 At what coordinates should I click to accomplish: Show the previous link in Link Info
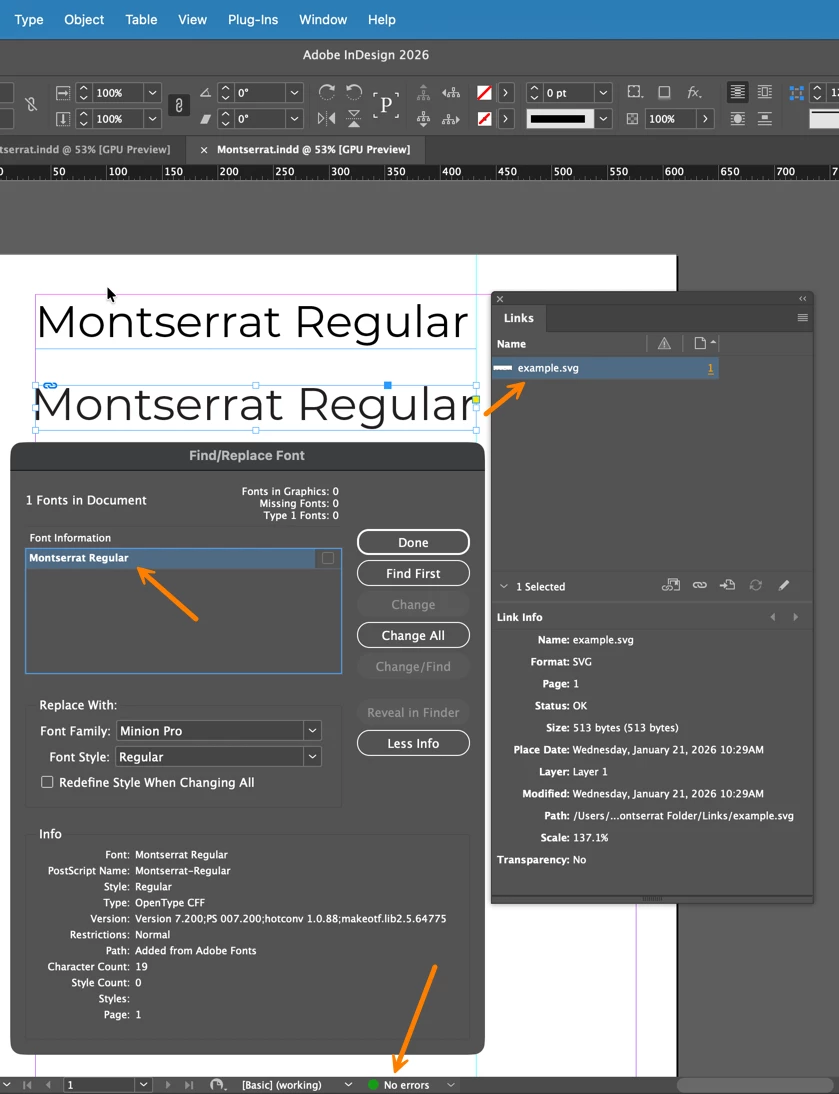(x=773, y=617)
